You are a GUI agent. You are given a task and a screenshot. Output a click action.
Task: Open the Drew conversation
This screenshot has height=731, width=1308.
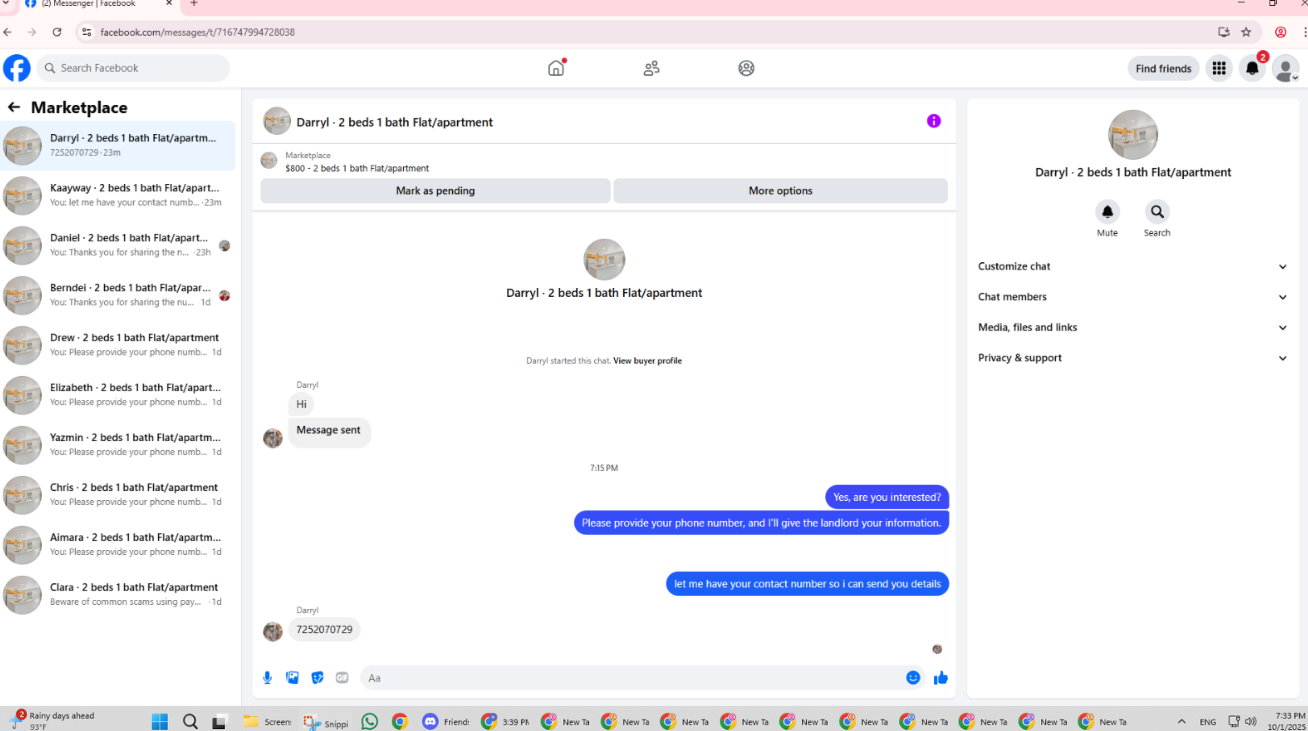(118, 345)
